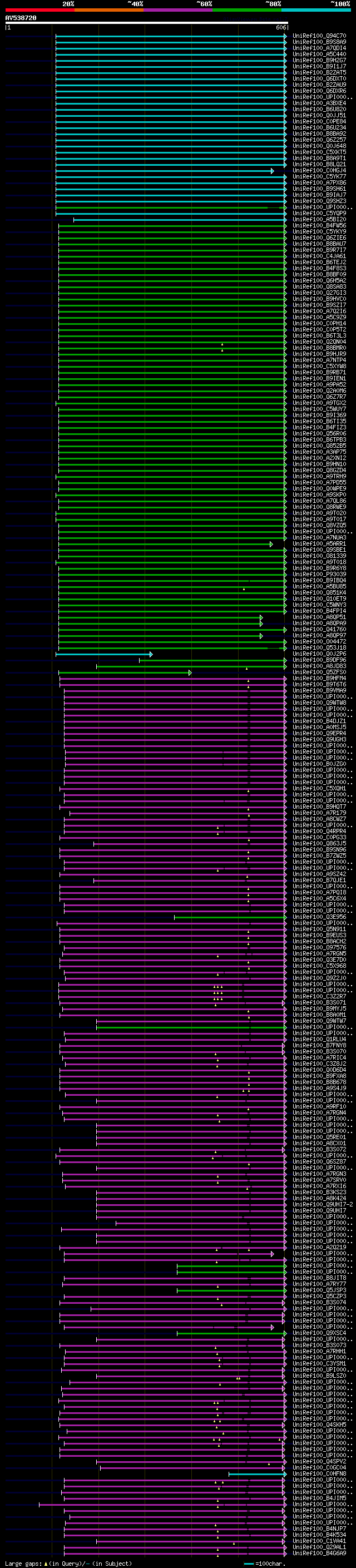
Task: Open hit UniRef100_A7NTP4
Action: click(x=319, y=360)
